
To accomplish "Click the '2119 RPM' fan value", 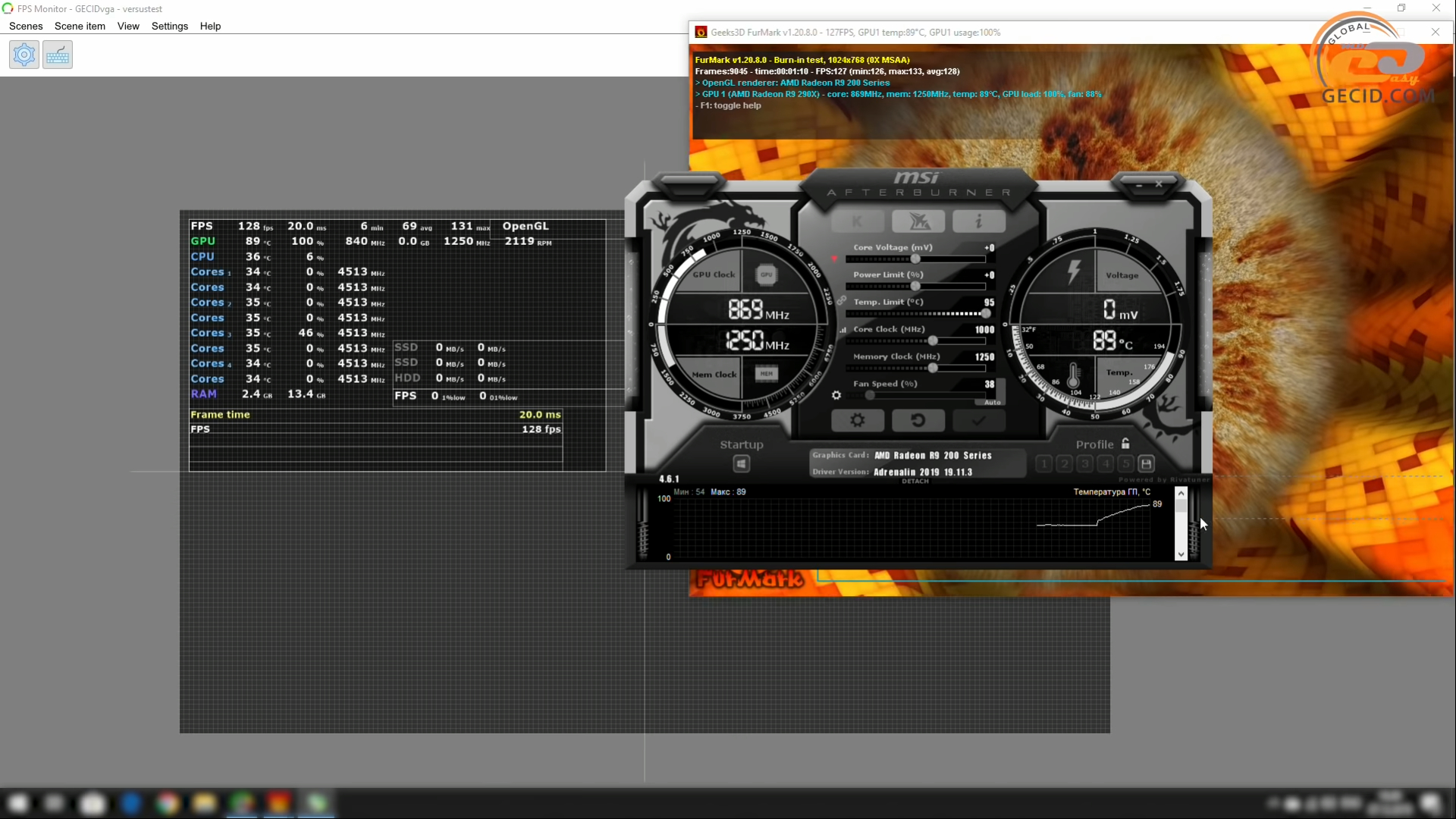I will 528,241.
